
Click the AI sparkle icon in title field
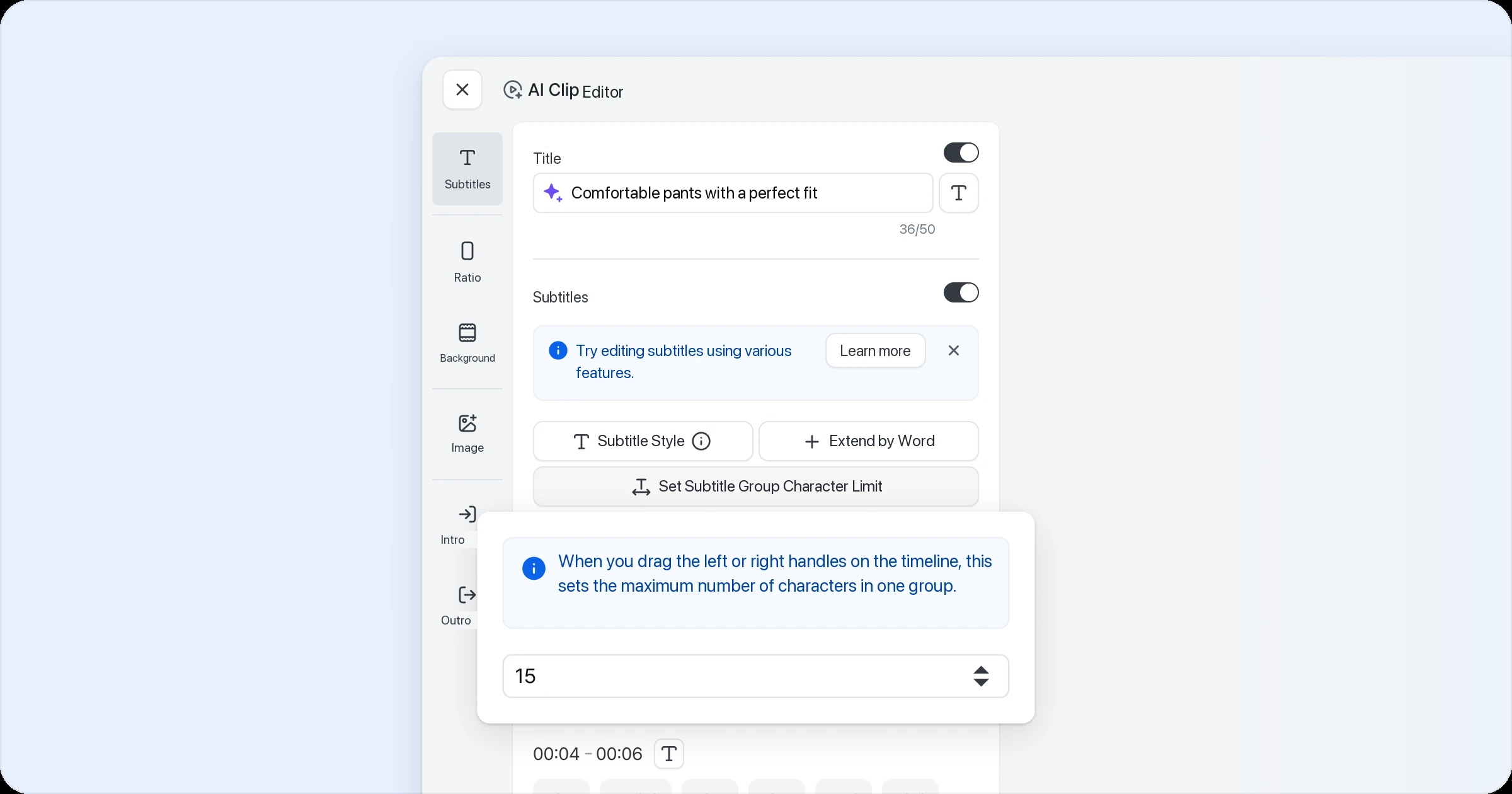(x=553, y=193)
